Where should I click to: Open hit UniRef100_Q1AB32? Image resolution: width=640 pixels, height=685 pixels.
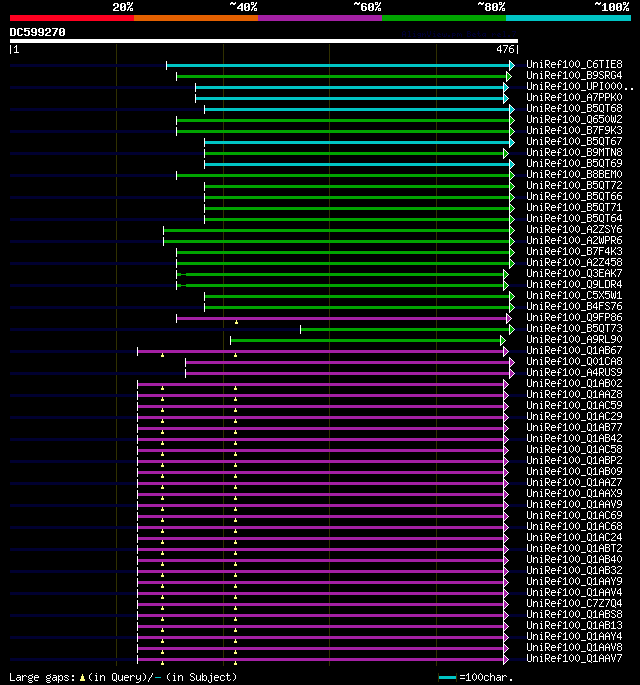pyautogui.click(x=574, y=571)
